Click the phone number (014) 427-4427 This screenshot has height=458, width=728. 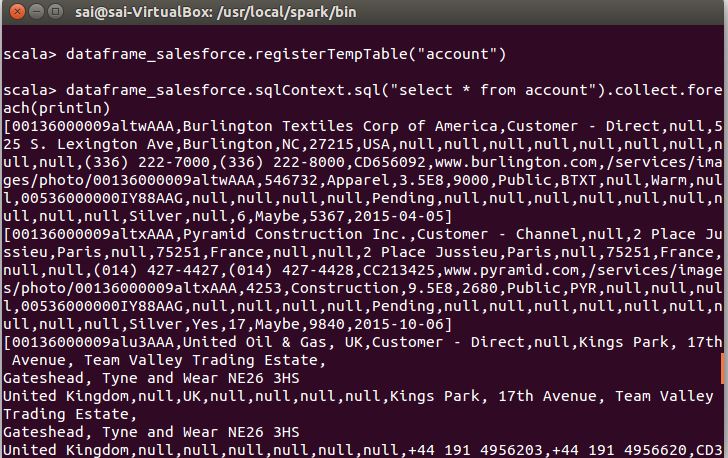(130, 270)
